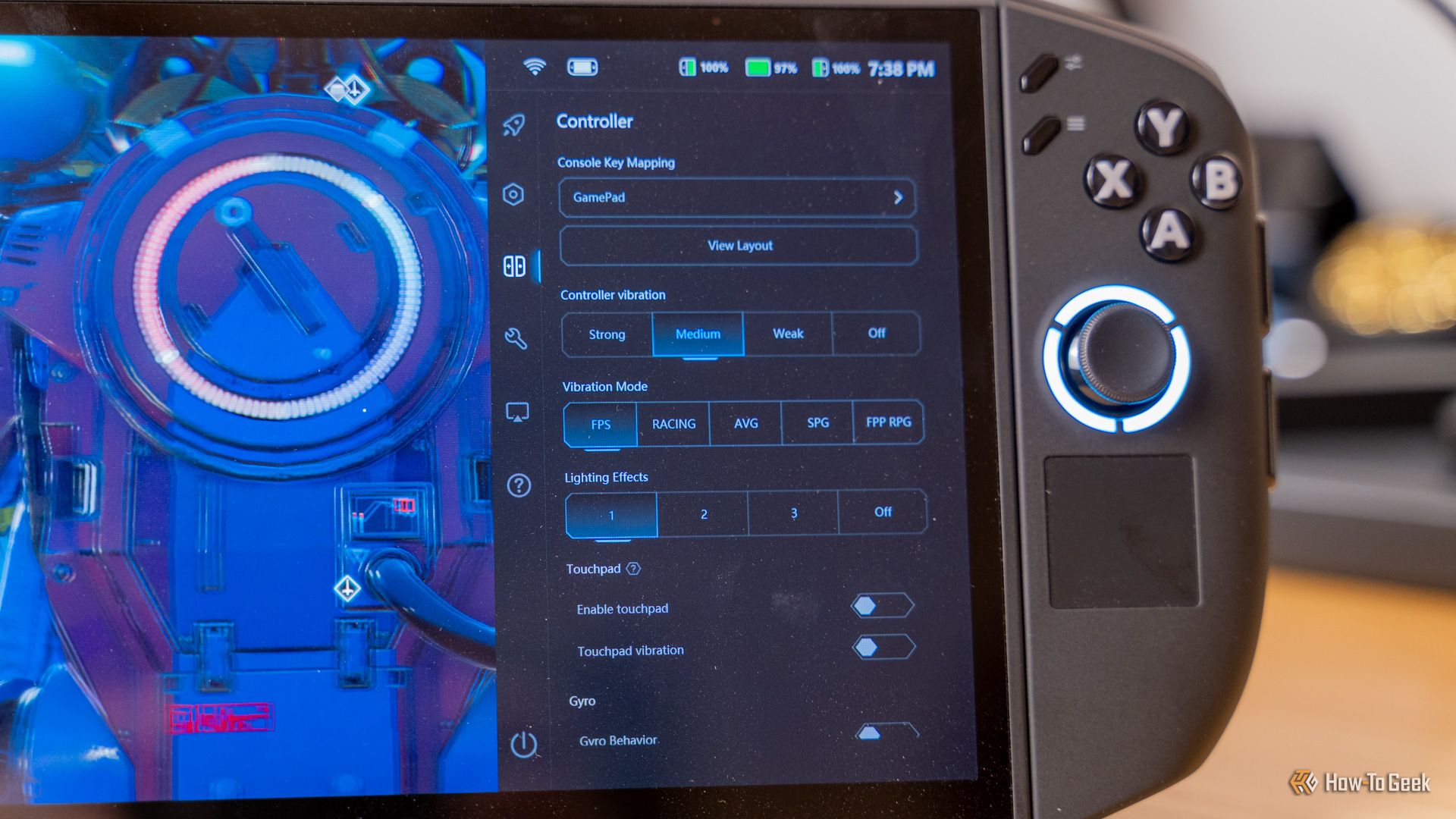Click the View Layout button
The image size is (1456, 819).
tap(739, 246)
